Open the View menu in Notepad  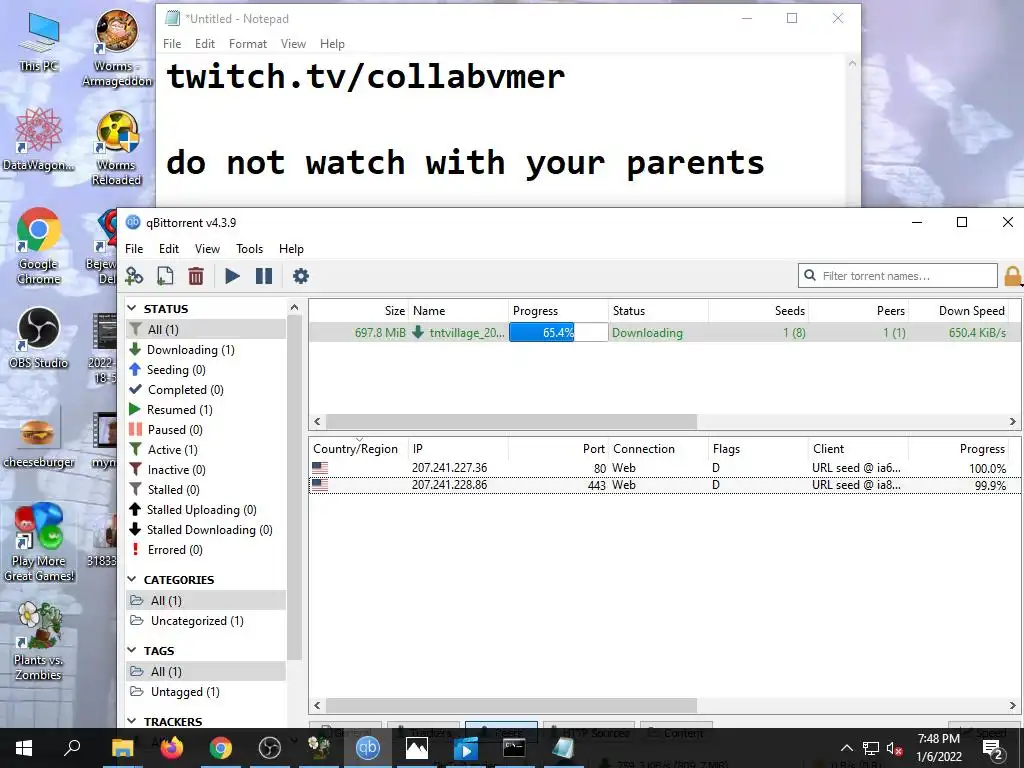[293, 44]
